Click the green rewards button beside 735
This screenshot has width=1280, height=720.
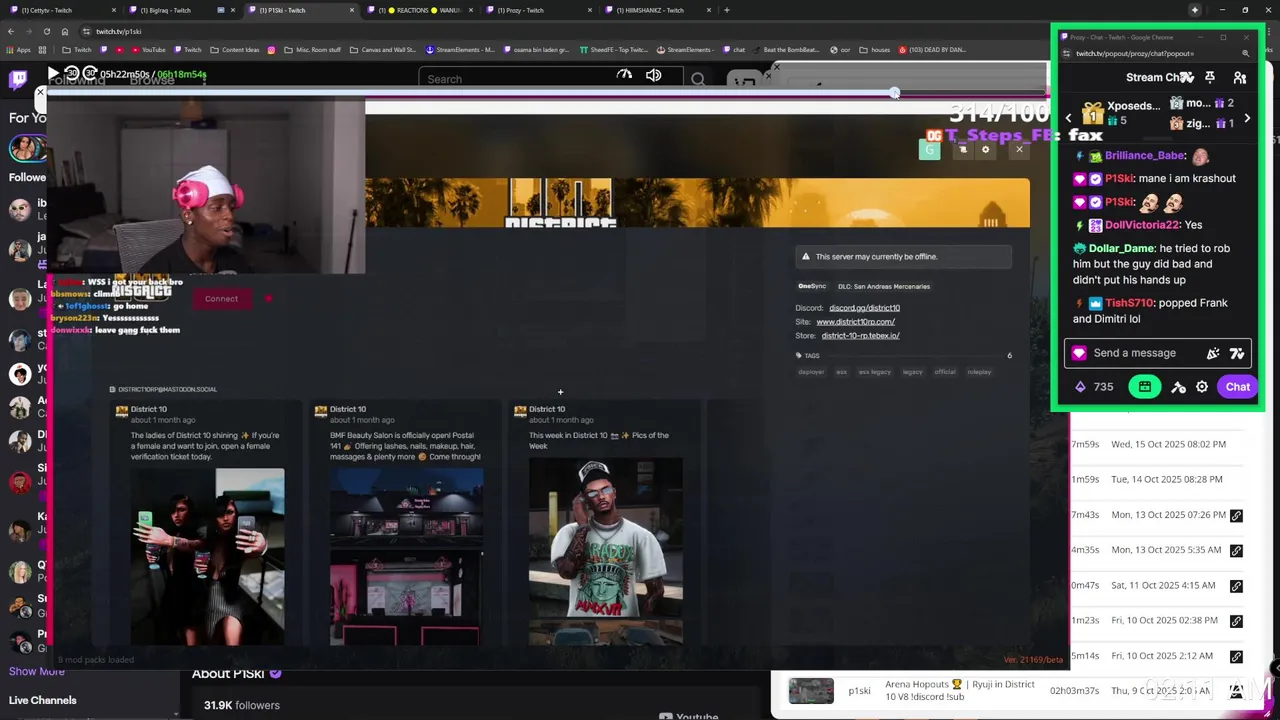coord(1145,387)
